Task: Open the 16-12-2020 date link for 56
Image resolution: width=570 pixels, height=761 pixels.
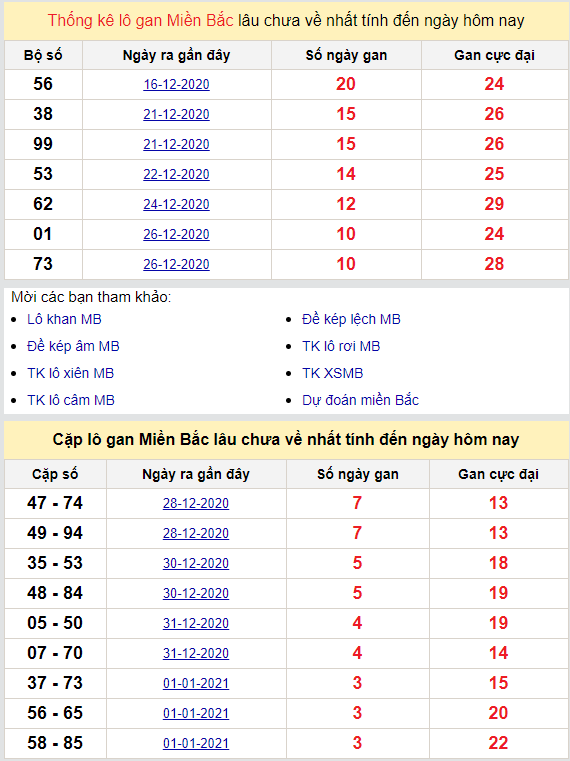Action: 176,84
